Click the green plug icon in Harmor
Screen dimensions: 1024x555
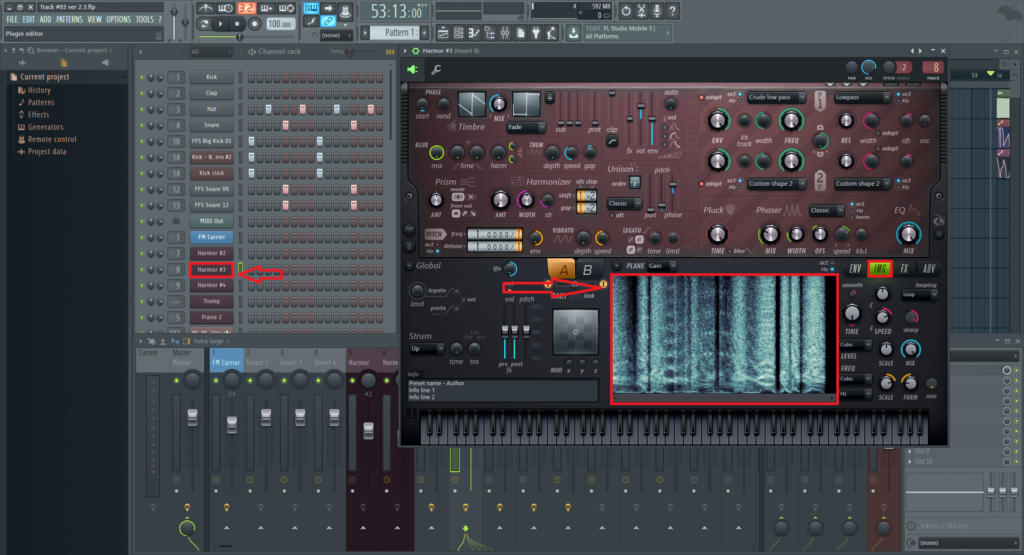click(x=413, y=69)
